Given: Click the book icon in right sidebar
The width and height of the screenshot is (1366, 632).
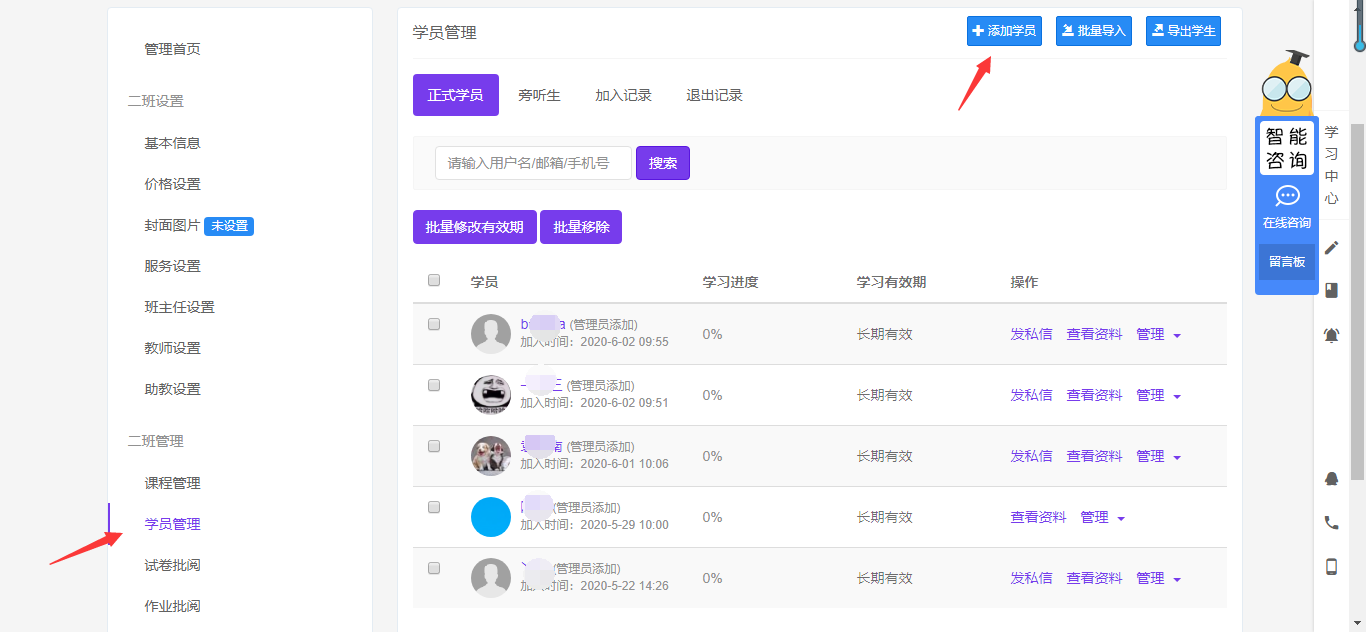Looking at the screenshot, I should tap(1331, 291).
